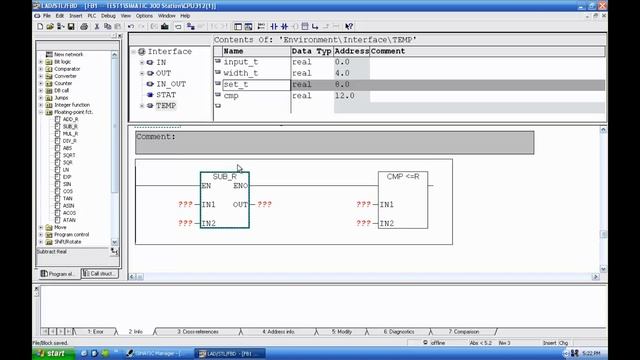Select the DIV_R element in catalog
Screen dimensions: 640x360
coord(69,141)
